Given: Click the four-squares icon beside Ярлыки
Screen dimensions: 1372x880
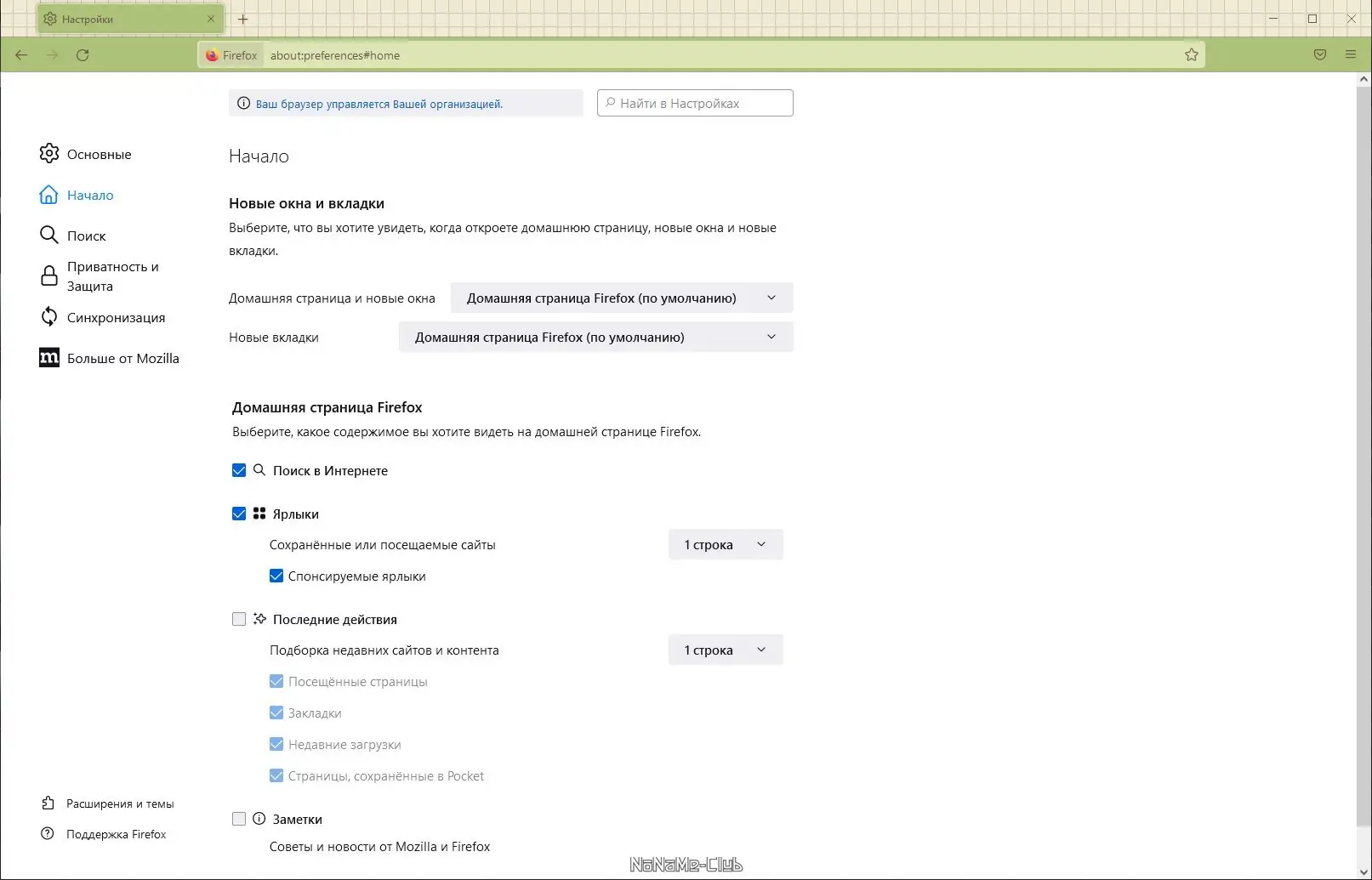Looking at the screenshot, I should pyautogui.click(x=259, y=514).
